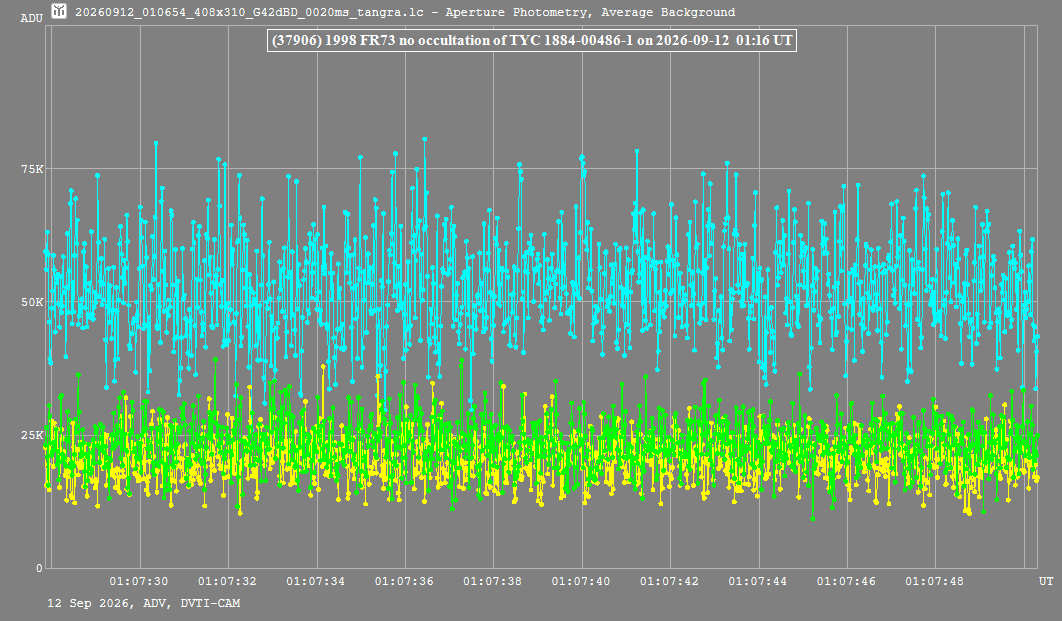Click the 01:07:32 time label
The width and height of the screenshot is (1062, 621).
(228, 581)
